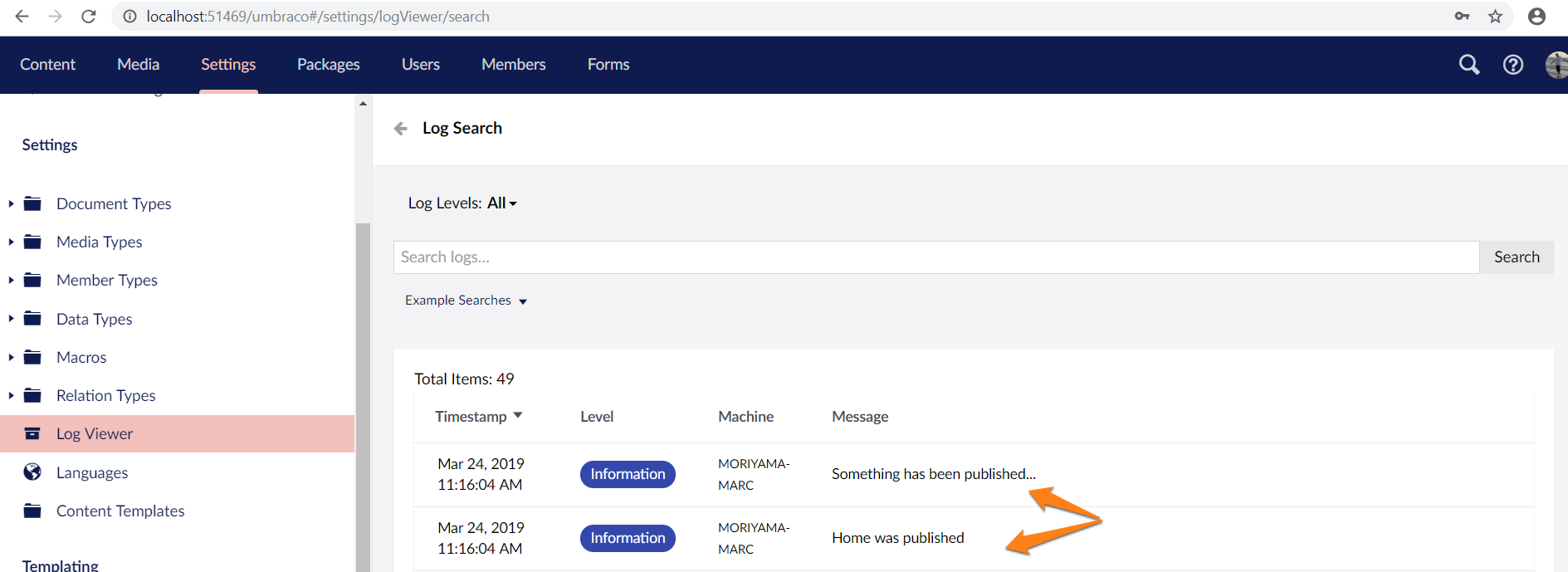
Task: Expand the Macros tree node
Action: point(11,357)
